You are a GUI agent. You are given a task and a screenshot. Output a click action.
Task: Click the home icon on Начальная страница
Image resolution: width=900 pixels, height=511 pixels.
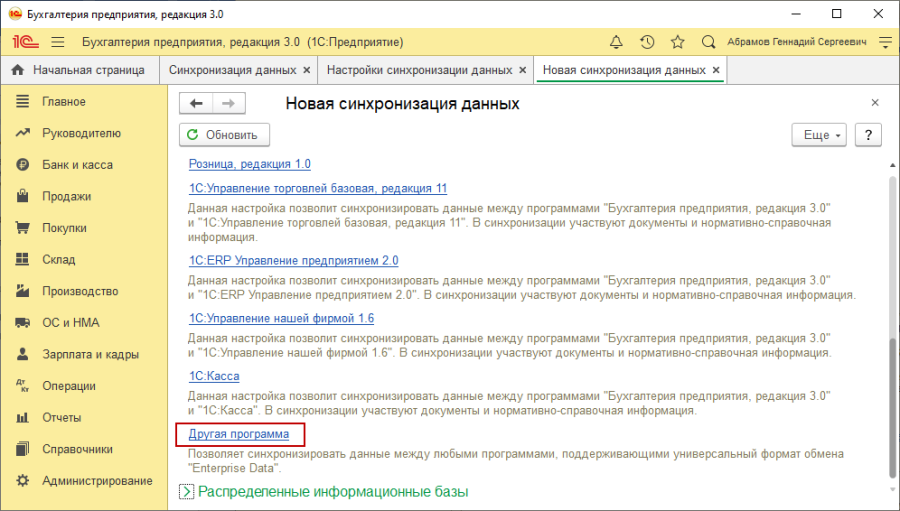tap(18, 70)
